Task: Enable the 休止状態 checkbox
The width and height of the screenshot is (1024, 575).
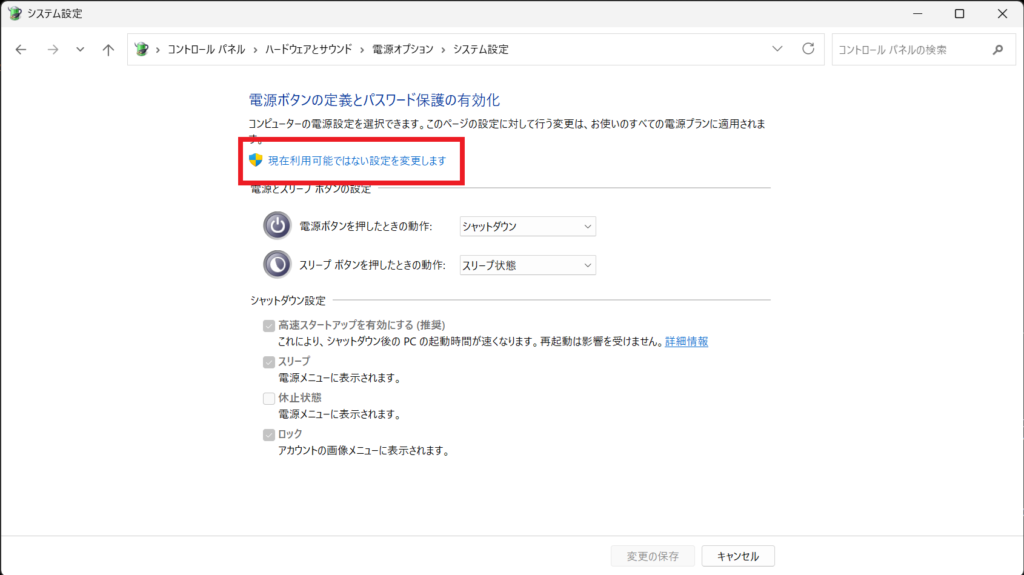Action: coord(268,398)
